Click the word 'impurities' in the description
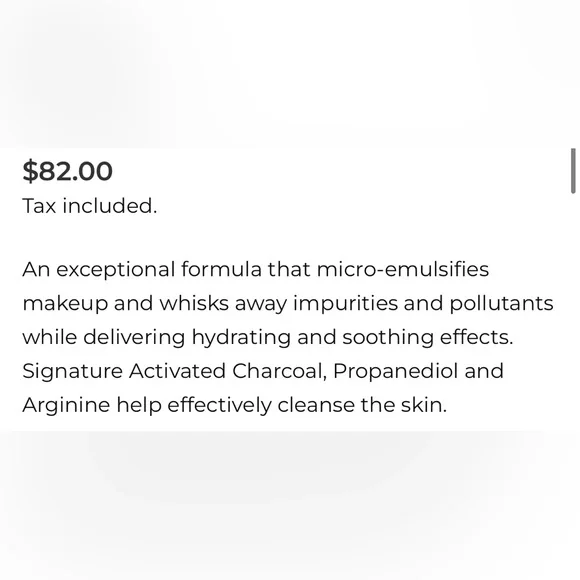The width and height of the screenshot is (580, 580). [x=345, y=304]
